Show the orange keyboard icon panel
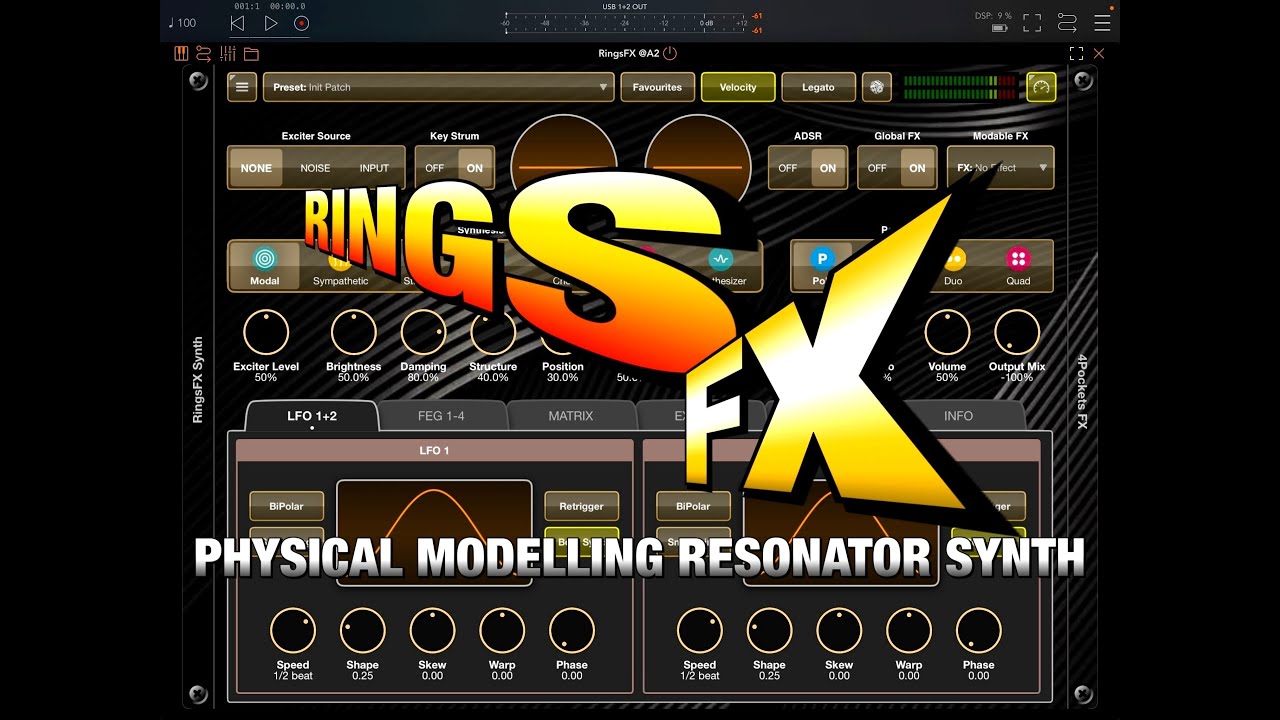Image resolution: width=1280 pixels, height=720 pixels. (181, 53)
